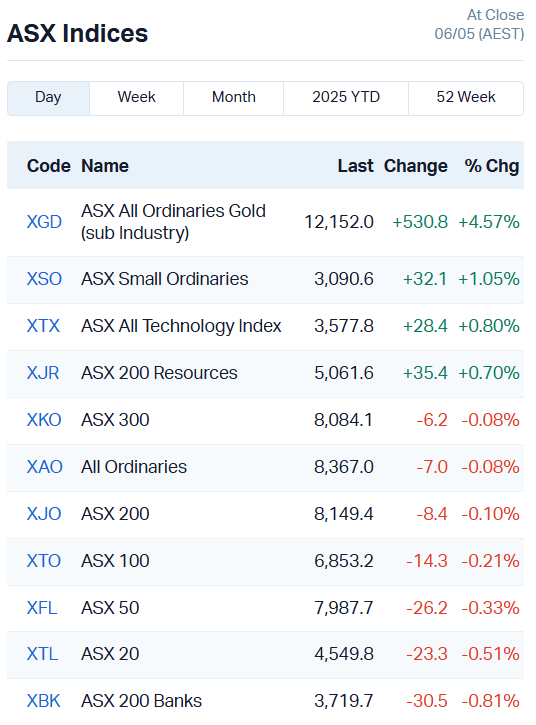Screen dimensions: 536x725
Task: Switch to the Month tab
Action: click(234, 98)
